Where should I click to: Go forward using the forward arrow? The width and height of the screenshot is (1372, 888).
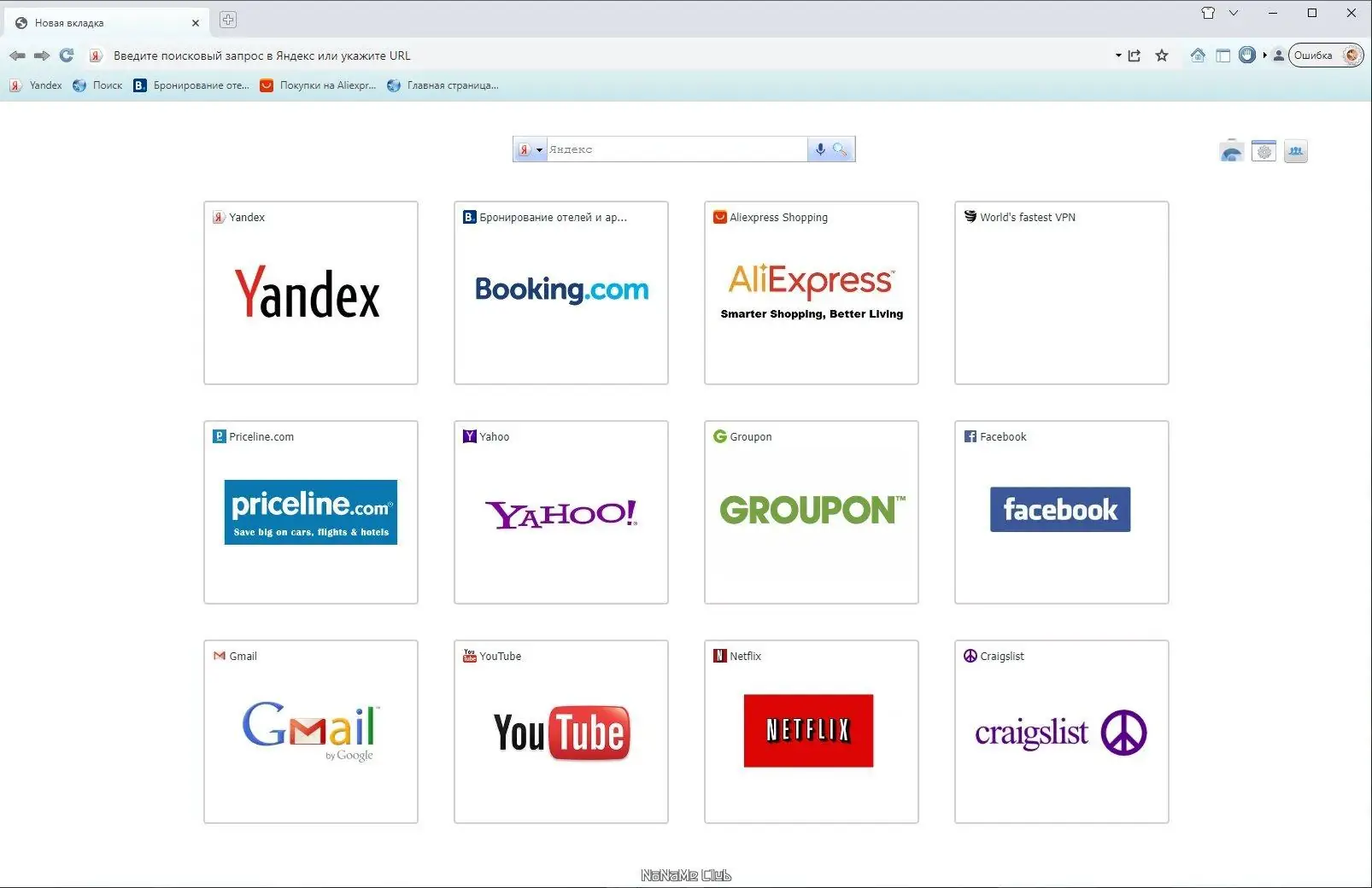[x=42, y=55]
